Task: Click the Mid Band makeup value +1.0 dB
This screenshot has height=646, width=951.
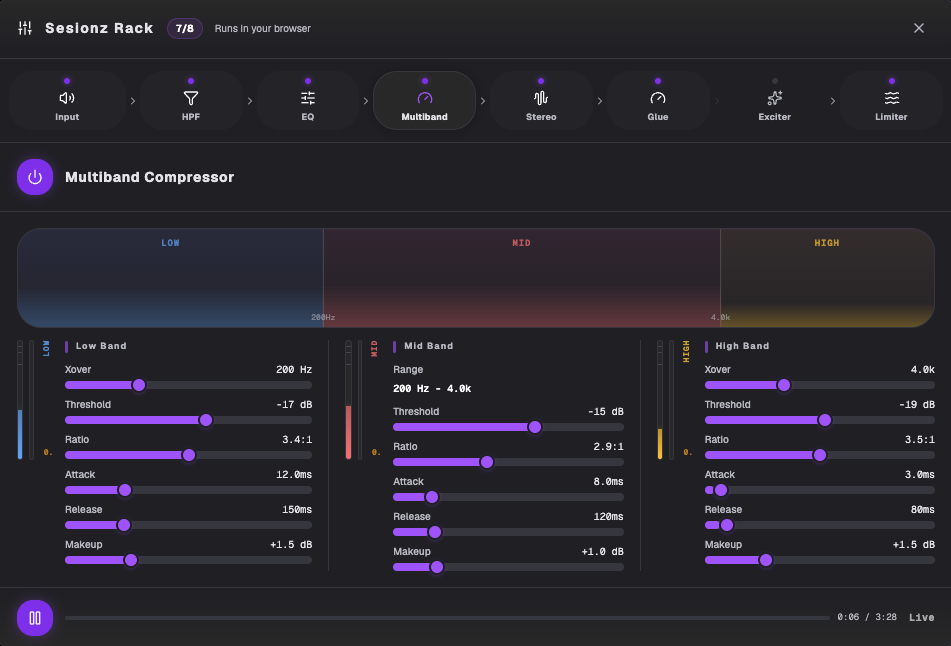Action: pos(602,552)
